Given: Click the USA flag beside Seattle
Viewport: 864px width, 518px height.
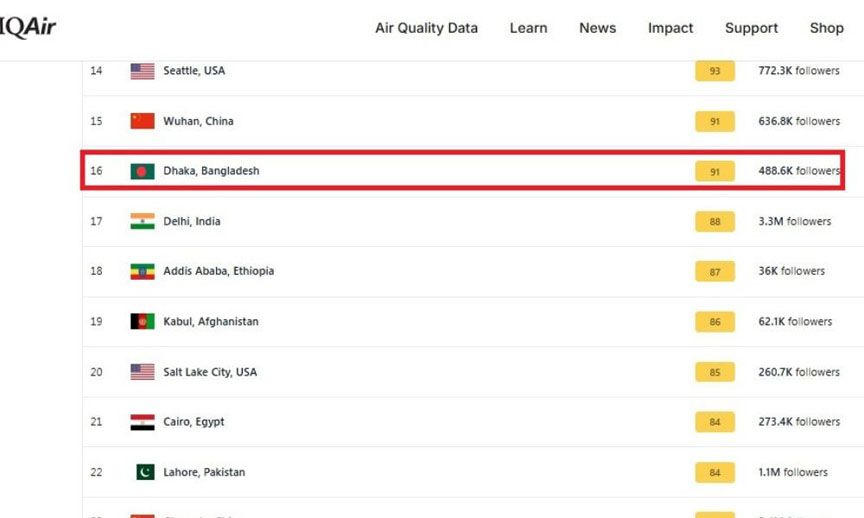Looking at the screenshot, I should [142, 71].
